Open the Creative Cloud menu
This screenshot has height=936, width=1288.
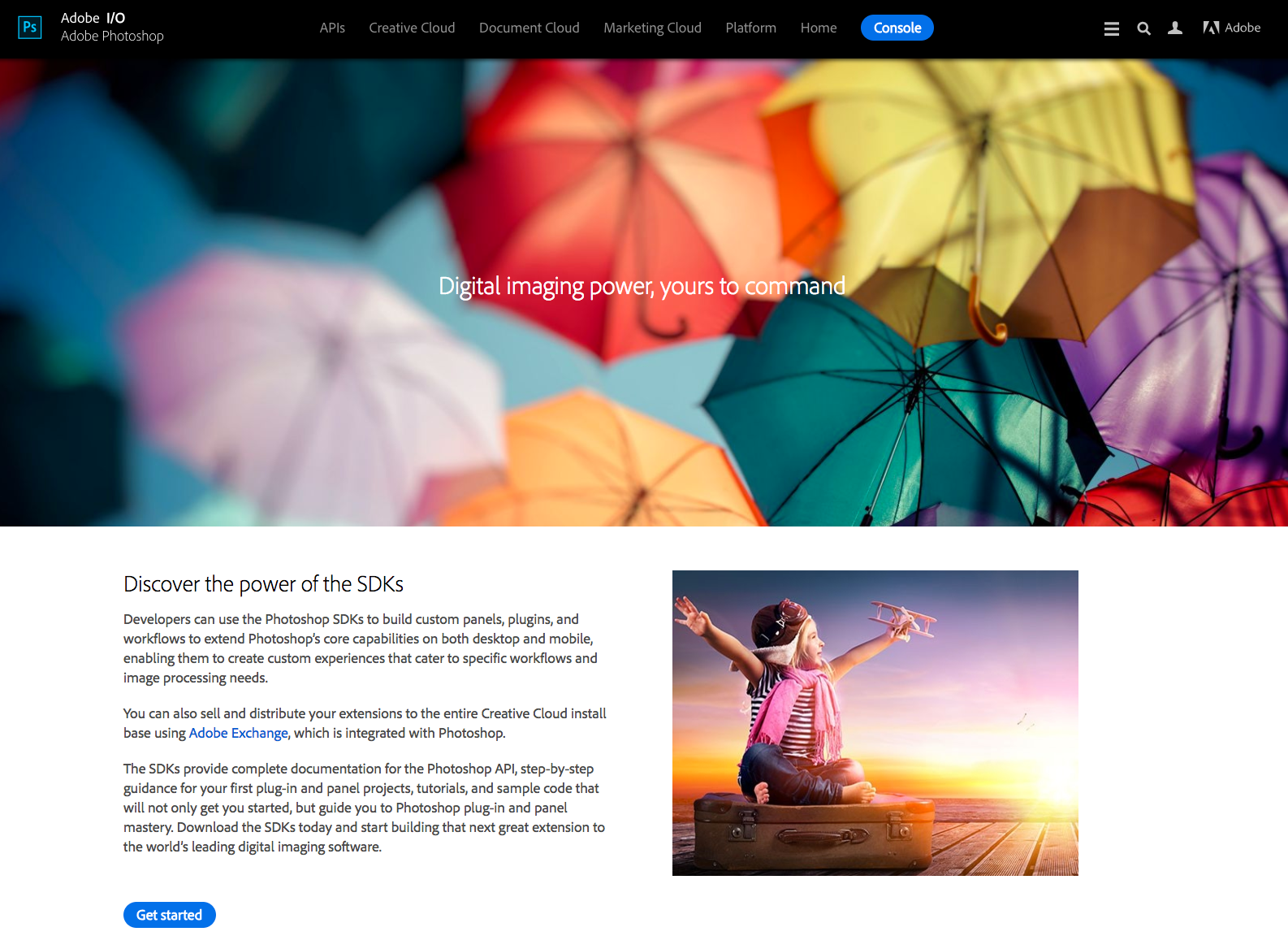[x=412, y=28]
